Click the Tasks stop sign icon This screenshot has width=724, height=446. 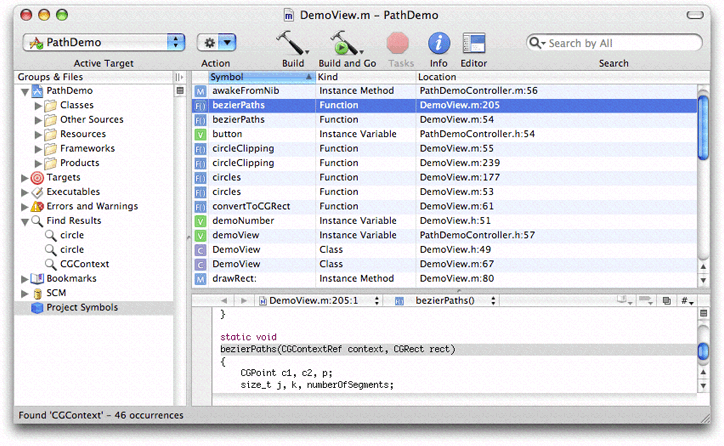point(399,42)
